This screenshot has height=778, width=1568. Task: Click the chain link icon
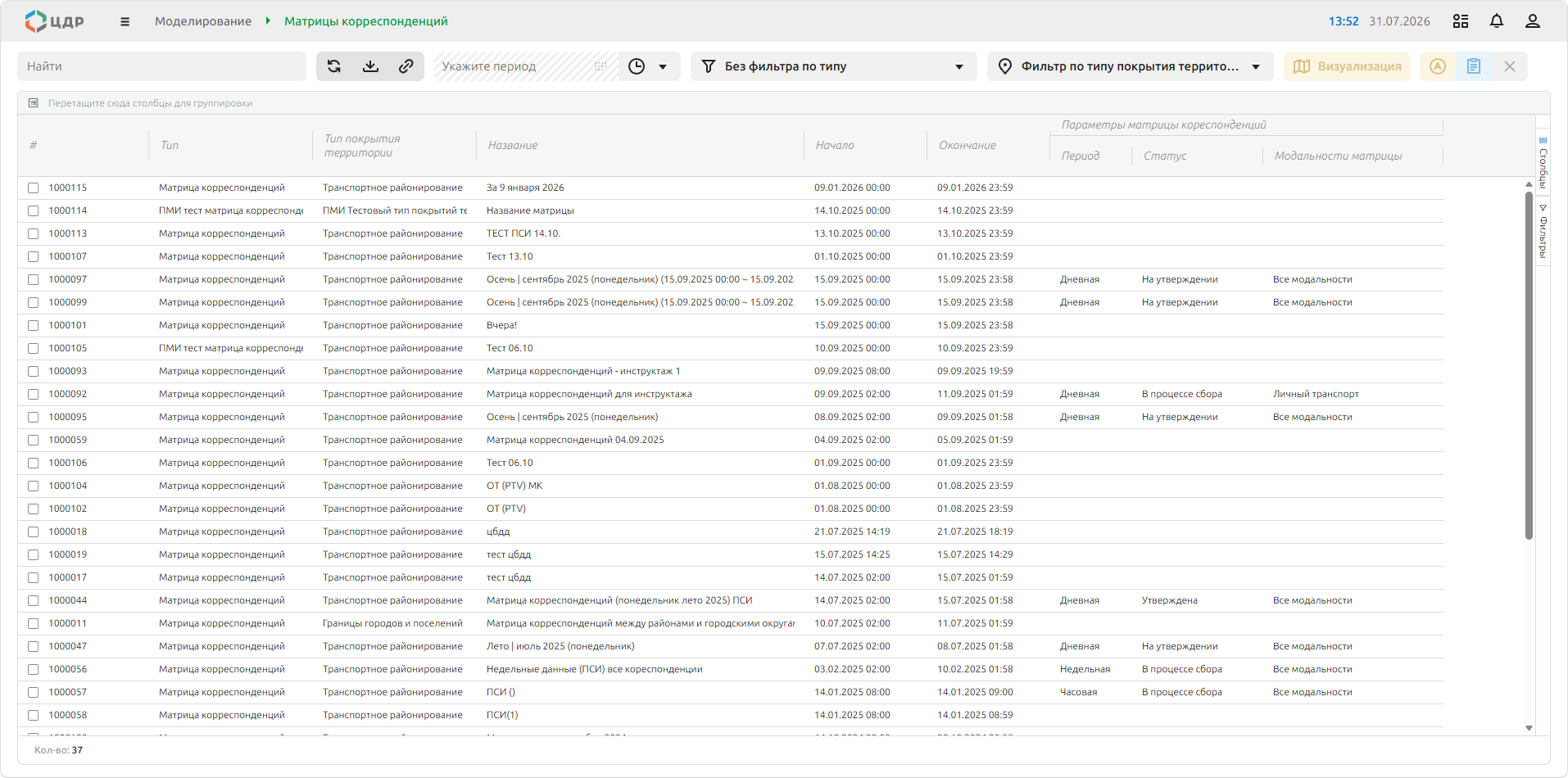[406, 66]
